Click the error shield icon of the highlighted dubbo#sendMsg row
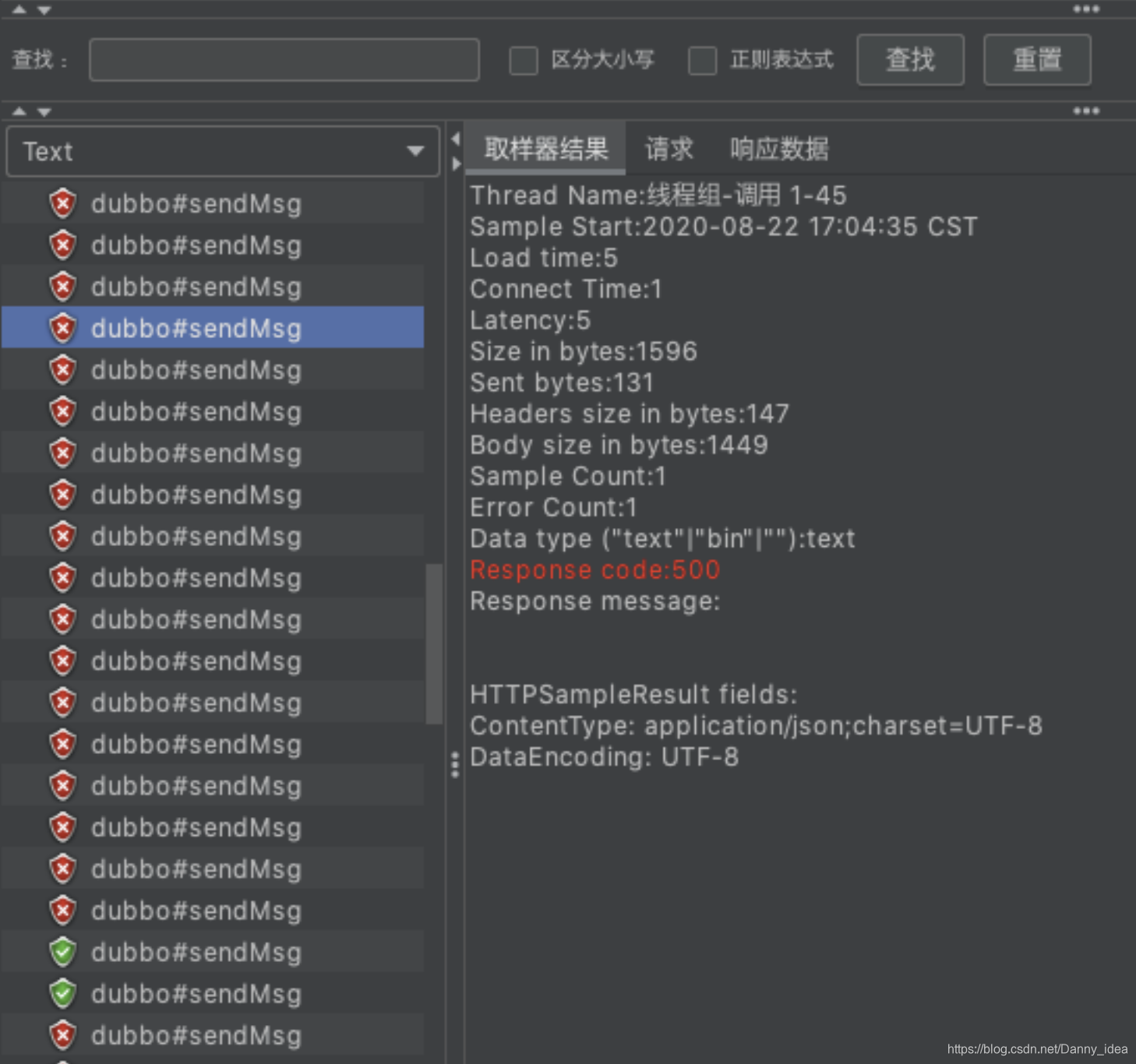This screenshot has height=1064, width=1136. [63, 328]
